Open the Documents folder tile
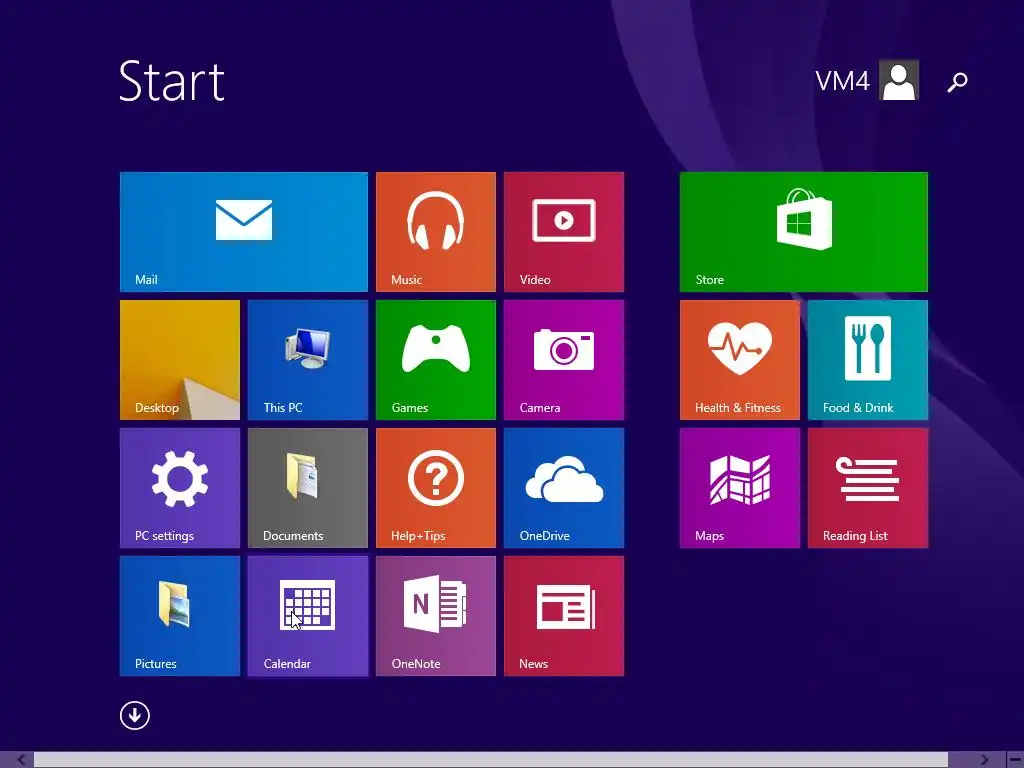The width and height of the screenshot is (1024, 768). click(308, 488)
